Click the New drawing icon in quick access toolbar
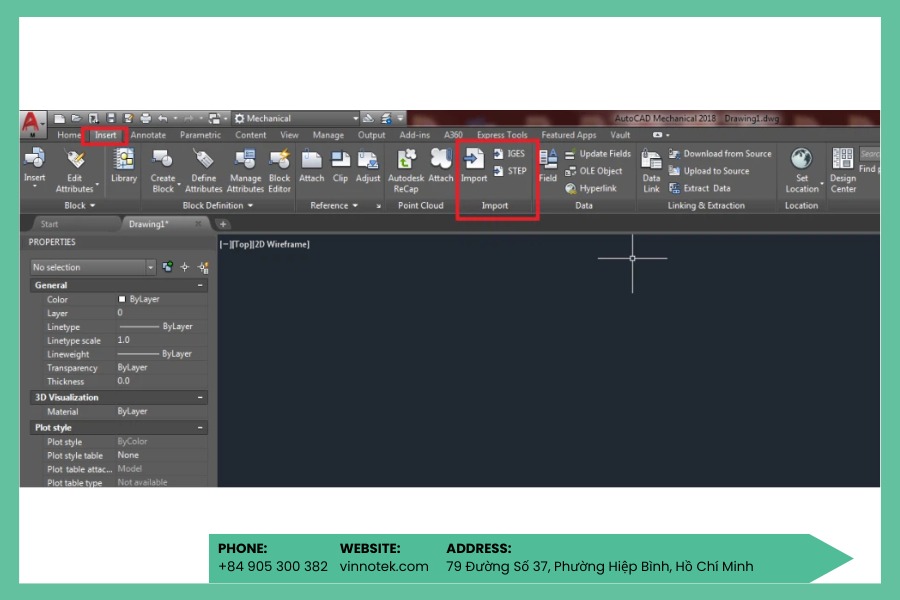 (x=59, y=118)
